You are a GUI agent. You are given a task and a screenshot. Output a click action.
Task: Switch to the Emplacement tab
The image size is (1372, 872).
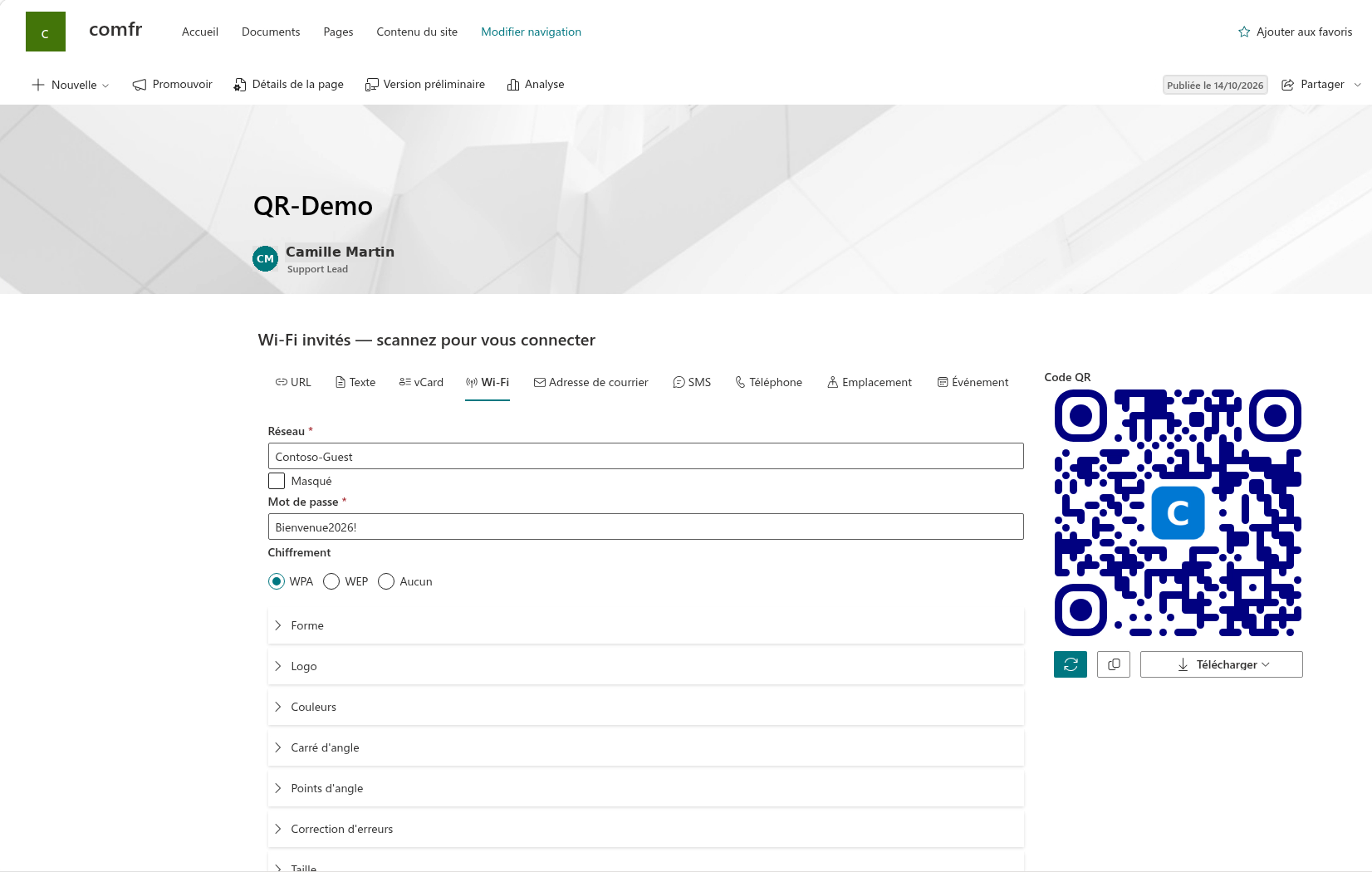click(870, 382)
